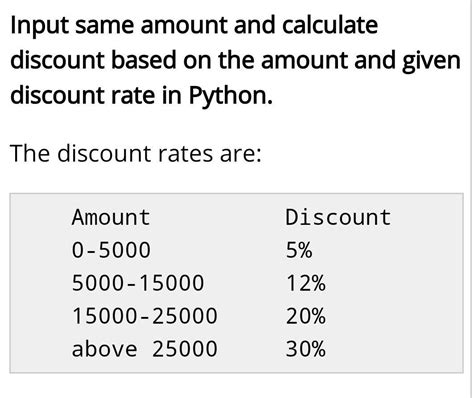Viewport: 474px width, 398px height.
Task: Click the '0-5000' amount range
Action: pos(111,250)
